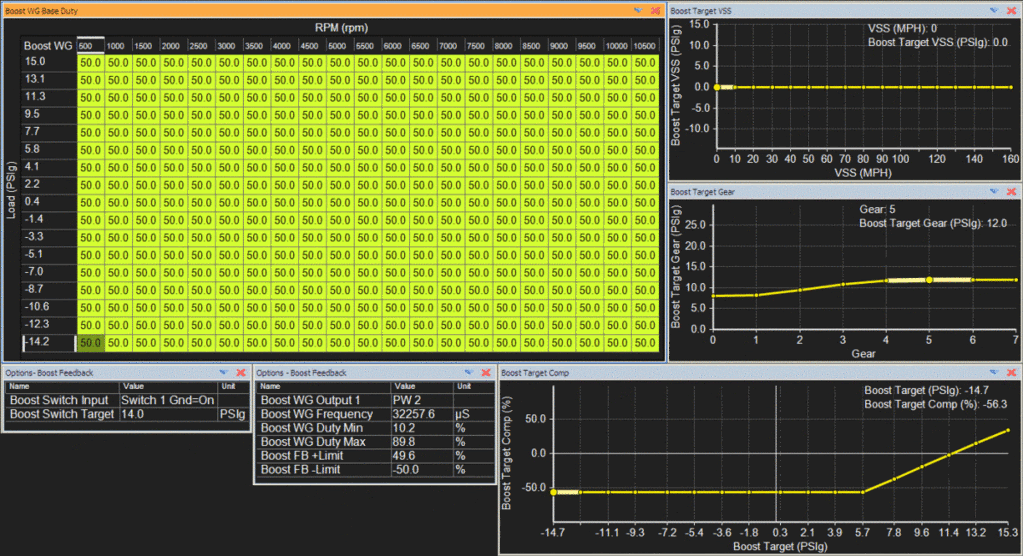Close the Options panel containing Boost WG Frequency

coord(485,372)
